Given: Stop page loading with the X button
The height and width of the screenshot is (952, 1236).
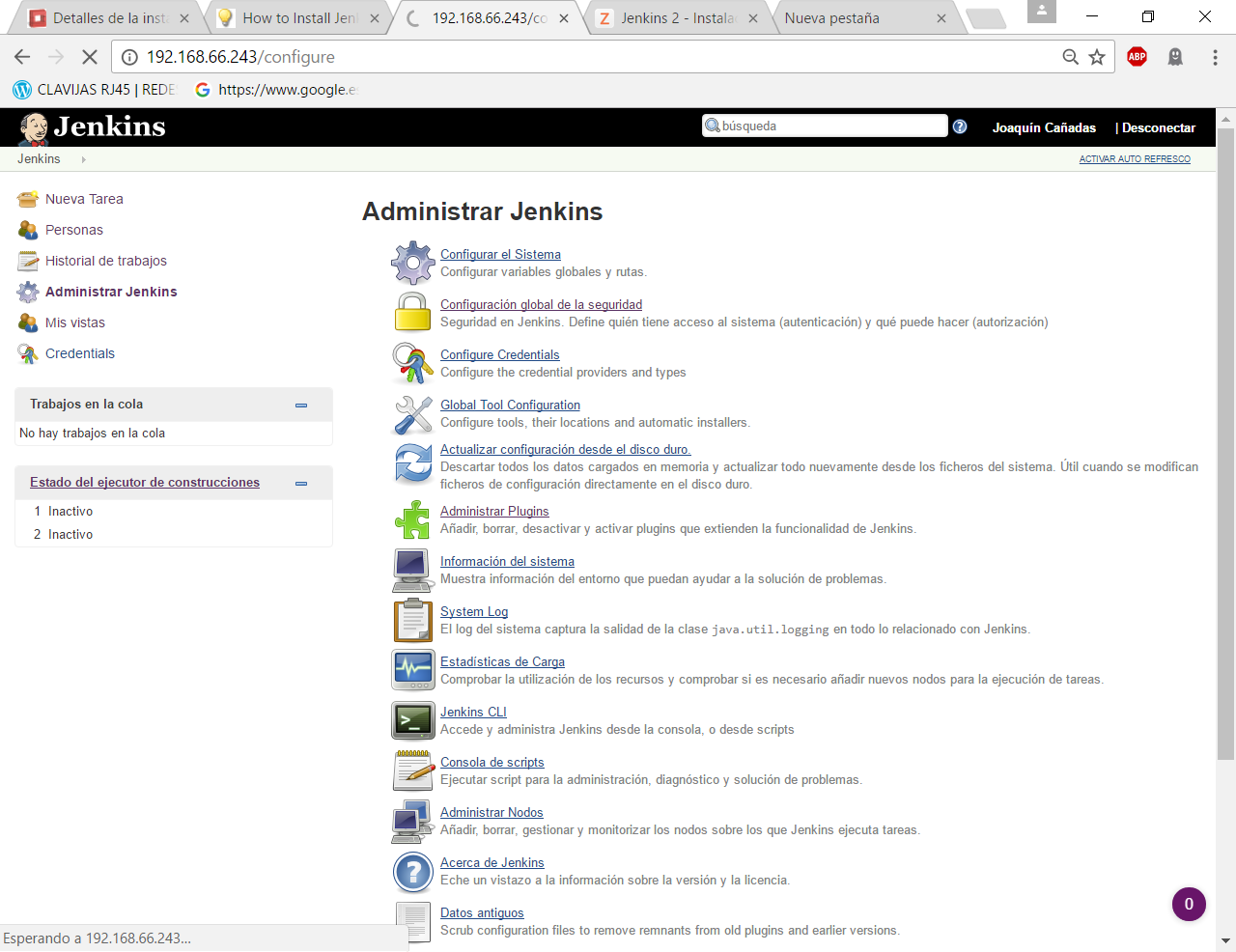Looking at the screenshot, I should pos(89,57).
